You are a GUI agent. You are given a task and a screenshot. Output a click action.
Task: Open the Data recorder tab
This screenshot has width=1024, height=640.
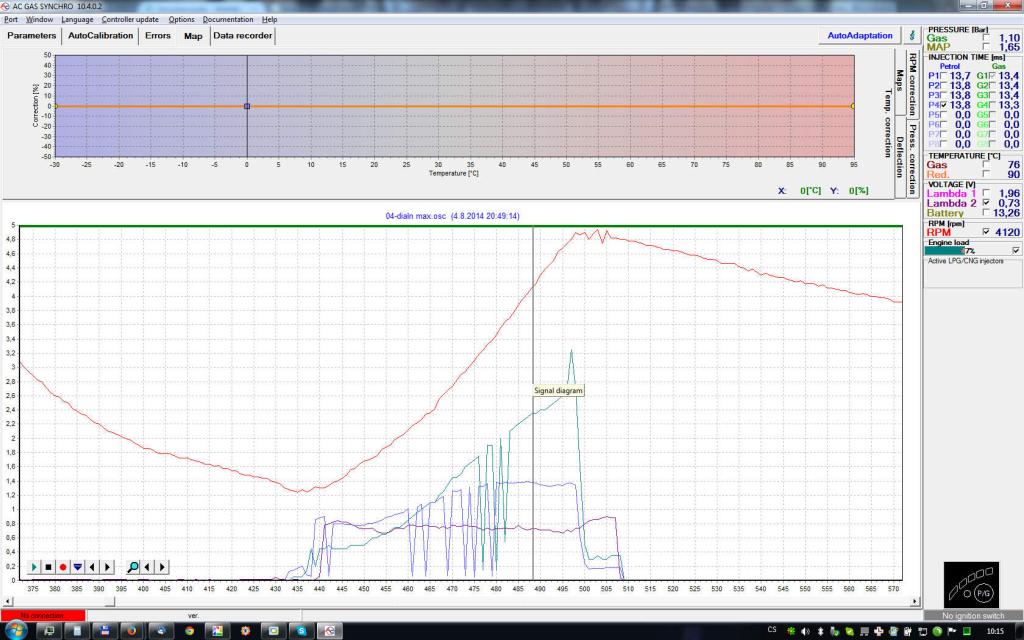242,36
